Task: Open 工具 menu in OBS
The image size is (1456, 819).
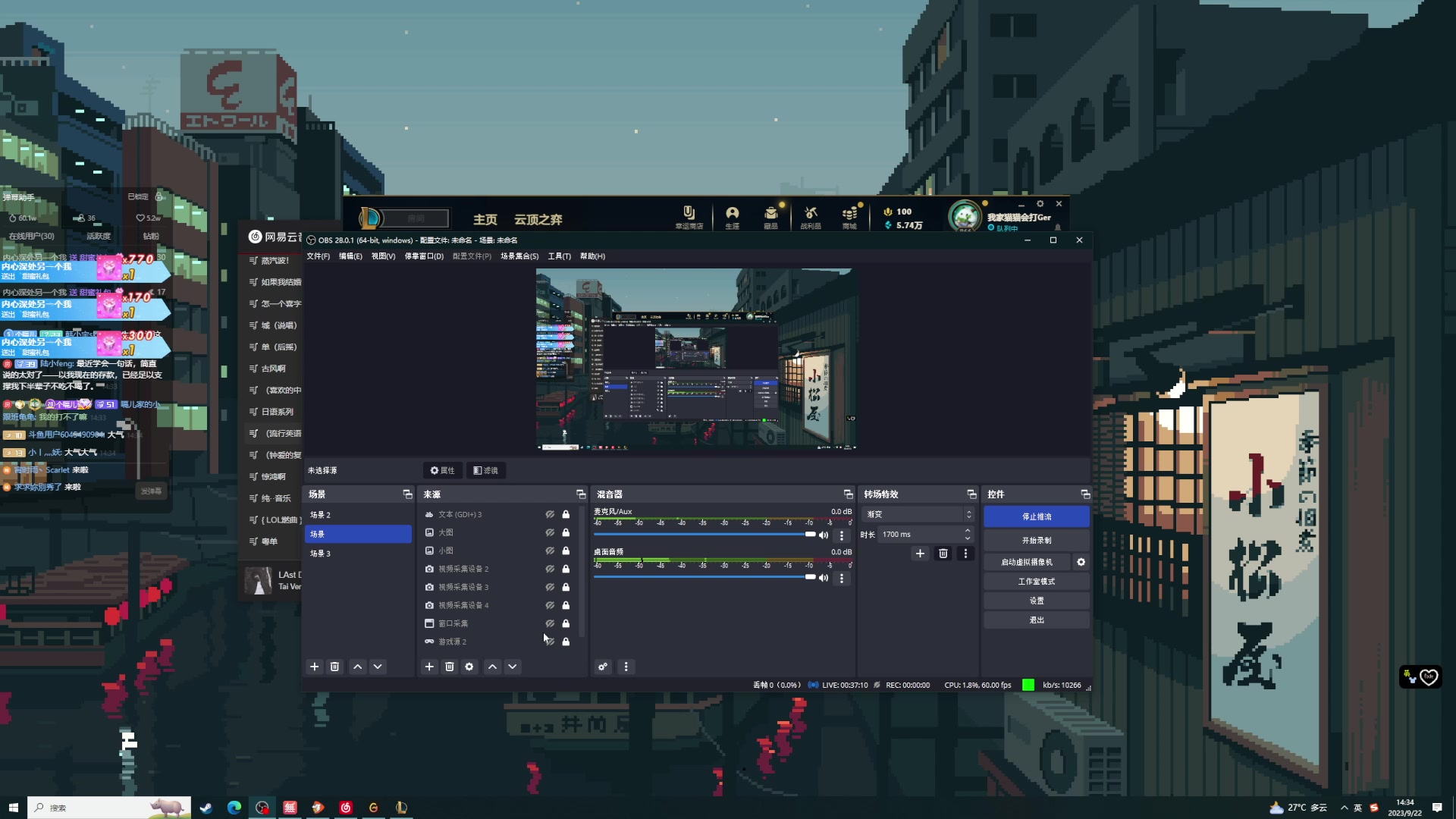Action: tap(559, 256)
